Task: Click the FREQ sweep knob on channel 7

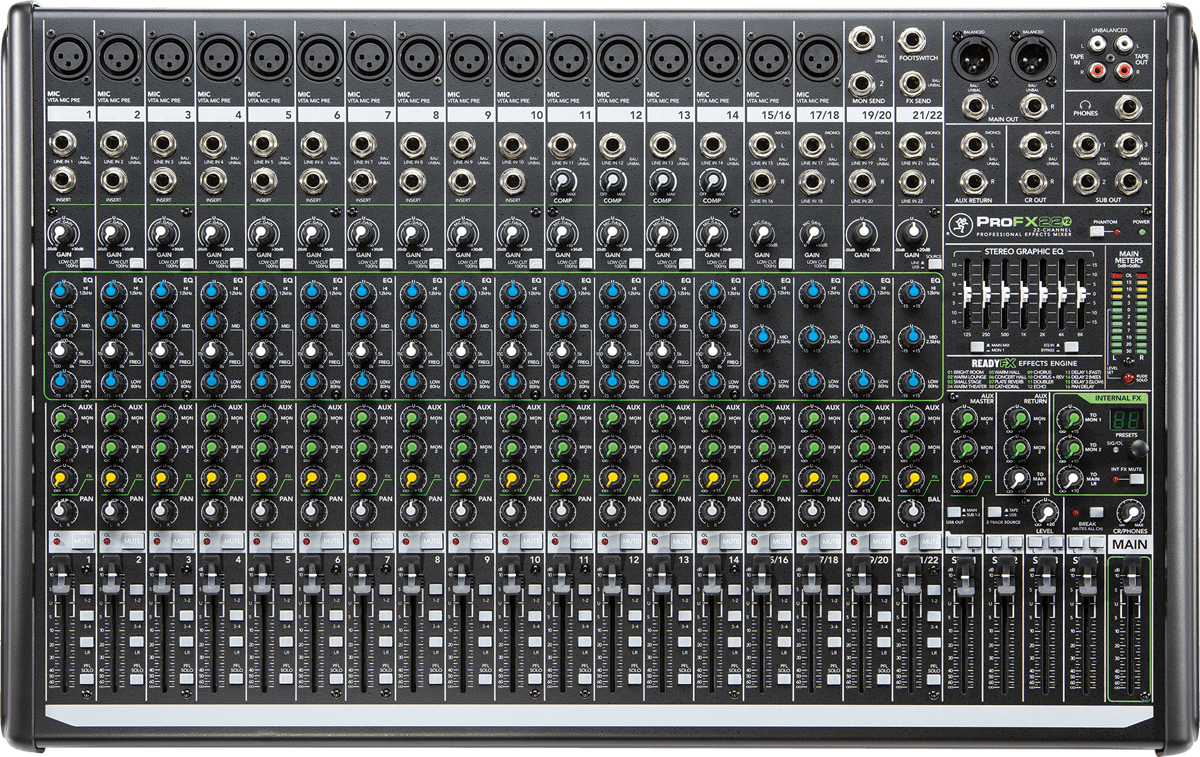Action: (x=361, y=351)
